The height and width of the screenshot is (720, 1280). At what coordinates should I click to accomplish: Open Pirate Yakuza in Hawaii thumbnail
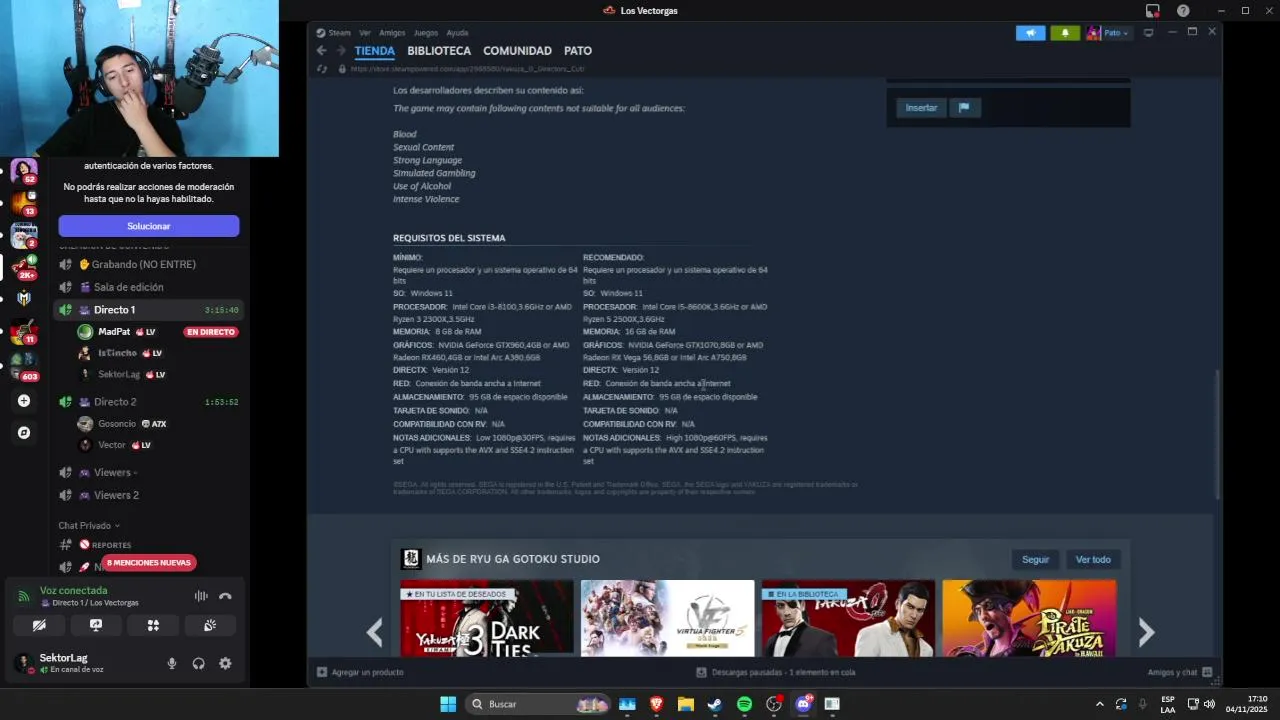coord(1029,618)
